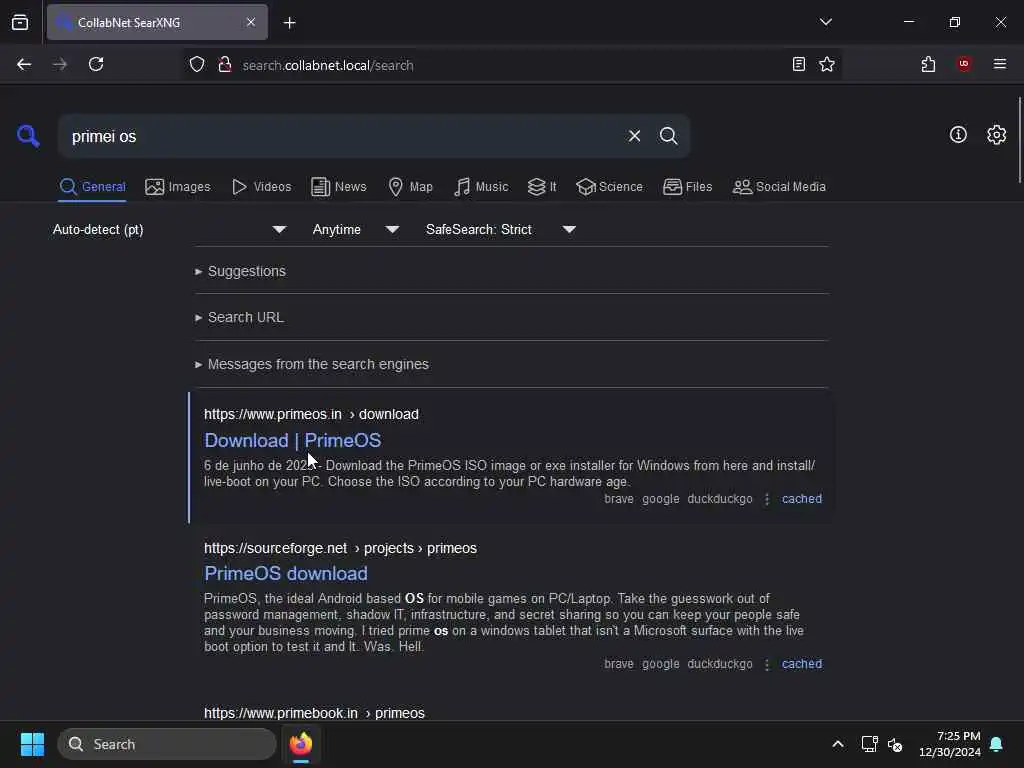Click Firefox in the taskbar
The image size is (1024, 768).
click(301, 744)
